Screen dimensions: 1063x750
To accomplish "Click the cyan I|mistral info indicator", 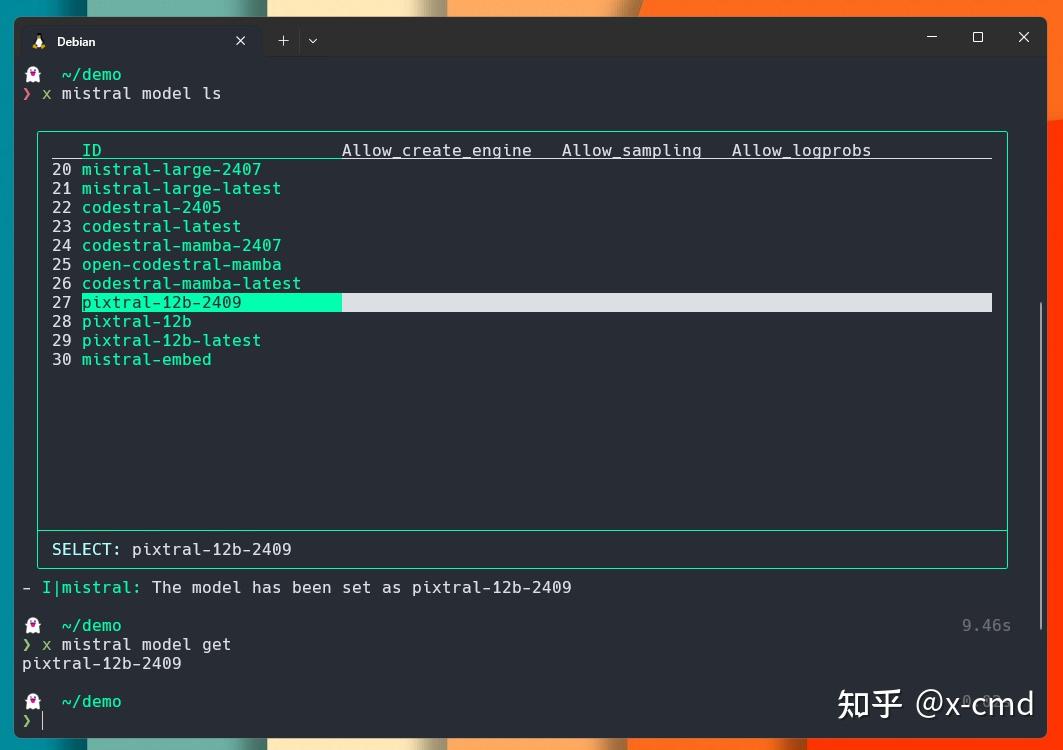I will tap(91, 587).
